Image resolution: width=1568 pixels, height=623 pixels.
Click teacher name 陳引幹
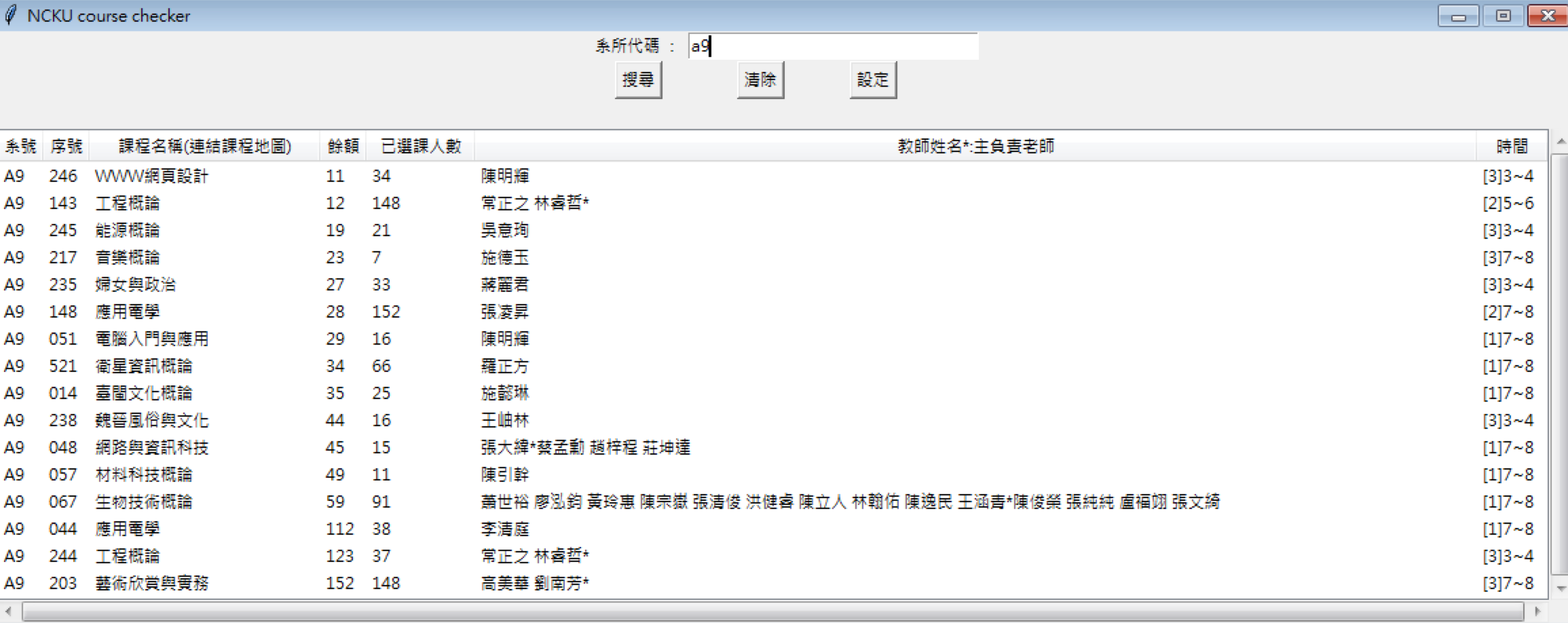(x=504, y=474)
